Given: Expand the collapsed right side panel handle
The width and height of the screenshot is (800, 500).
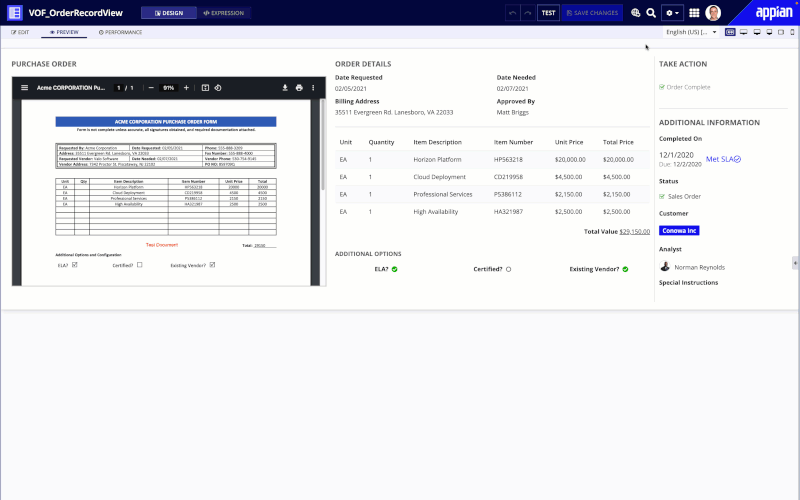Looking at the screenshot, I should click(x=795, y=263).
